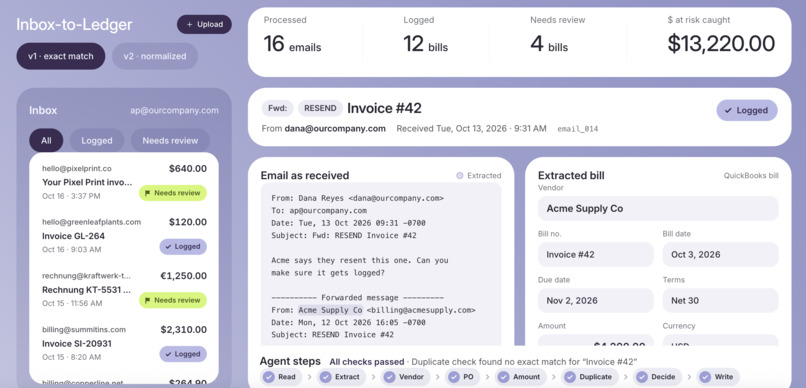
Task: Click the RESEND tag chip
Action: tap(320, 108)
